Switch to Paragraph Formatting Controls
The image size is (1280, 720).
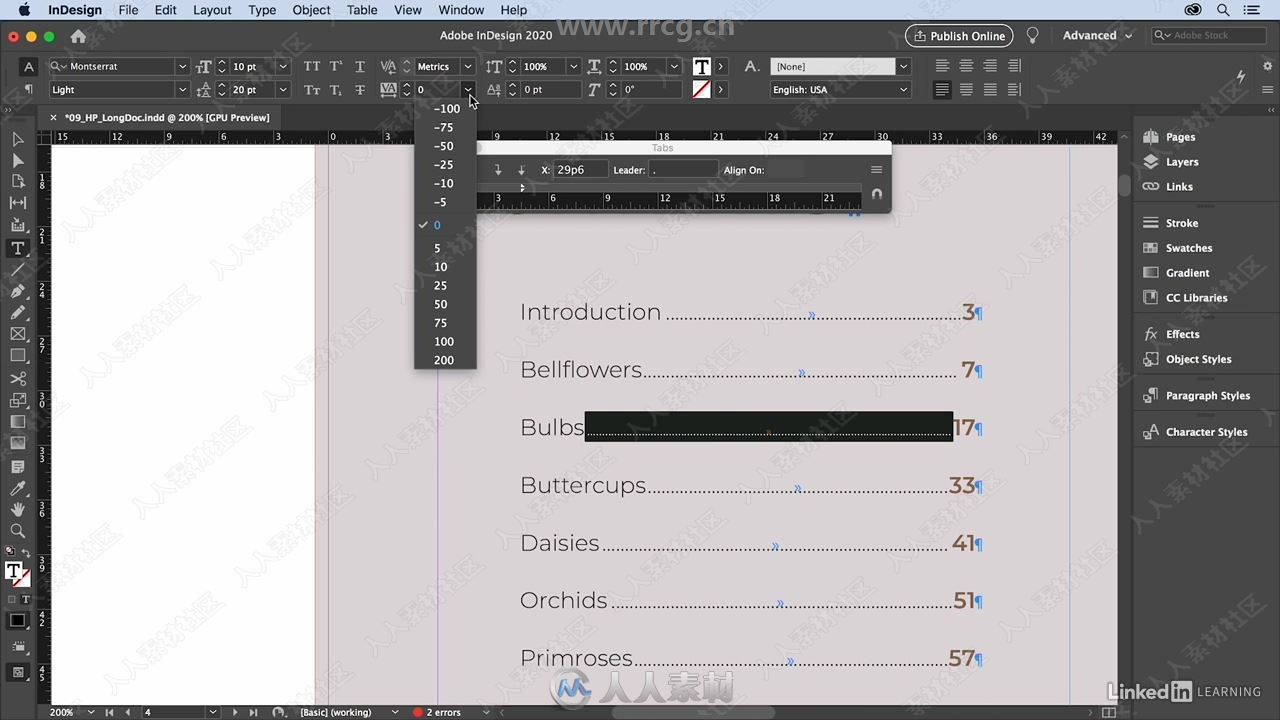coord(29,90)
